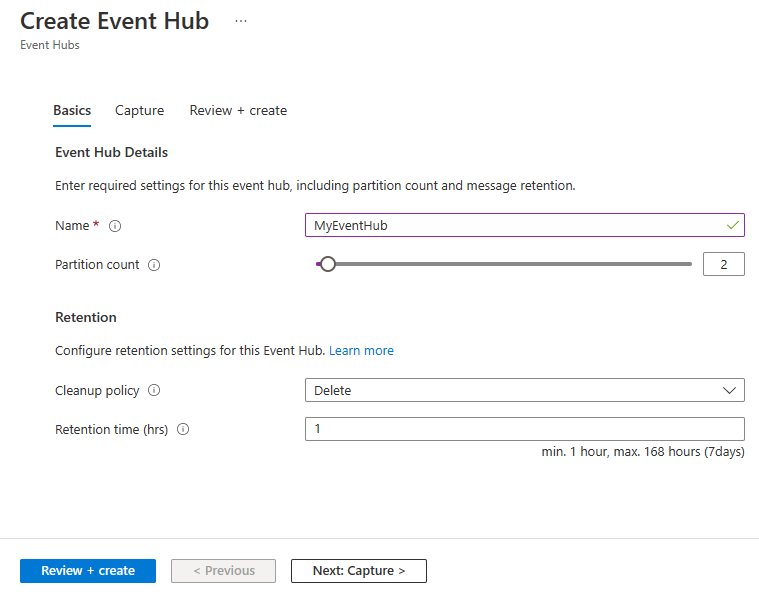Click the Partition count slider track
The image size is (759, 600).
tap(520, 264)
